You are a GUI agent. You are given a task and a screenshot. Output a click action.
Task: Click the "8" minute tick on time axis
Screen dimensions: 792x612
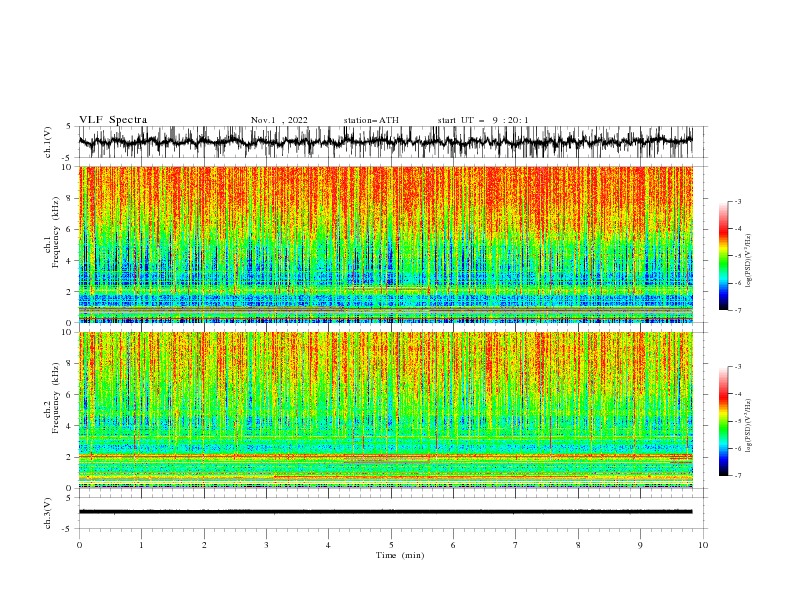[x=578, y=545]
